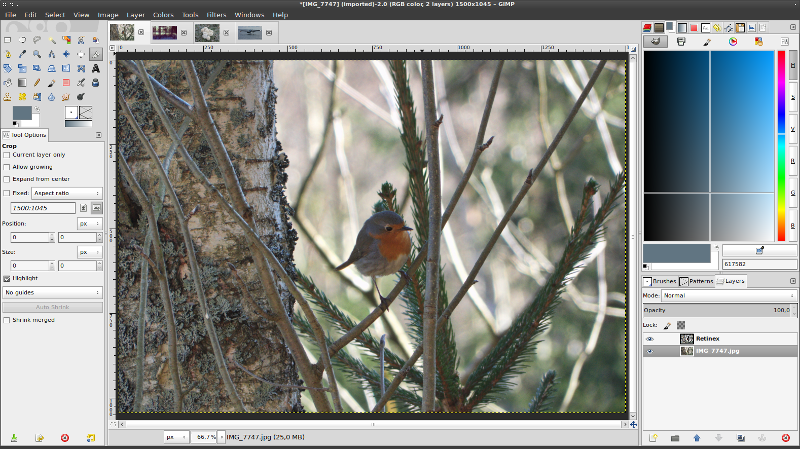Select the Select by Color tool
This screenshot has width=800, height=449.
[66, 40]
